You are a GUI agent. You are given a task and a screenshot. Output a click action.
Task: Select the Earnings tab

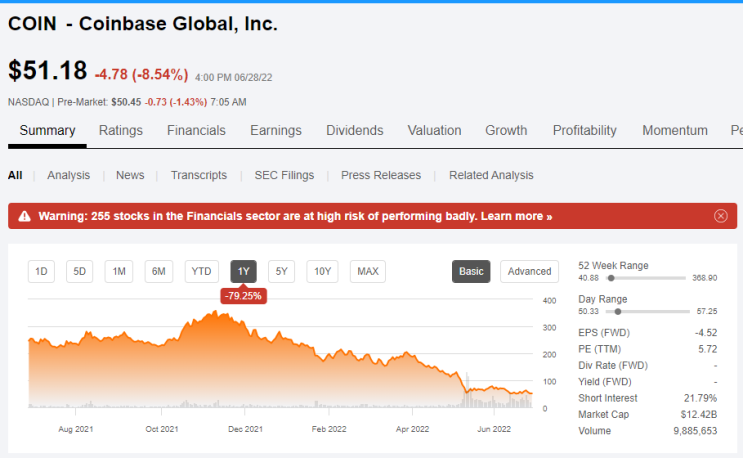click(276, 130)
